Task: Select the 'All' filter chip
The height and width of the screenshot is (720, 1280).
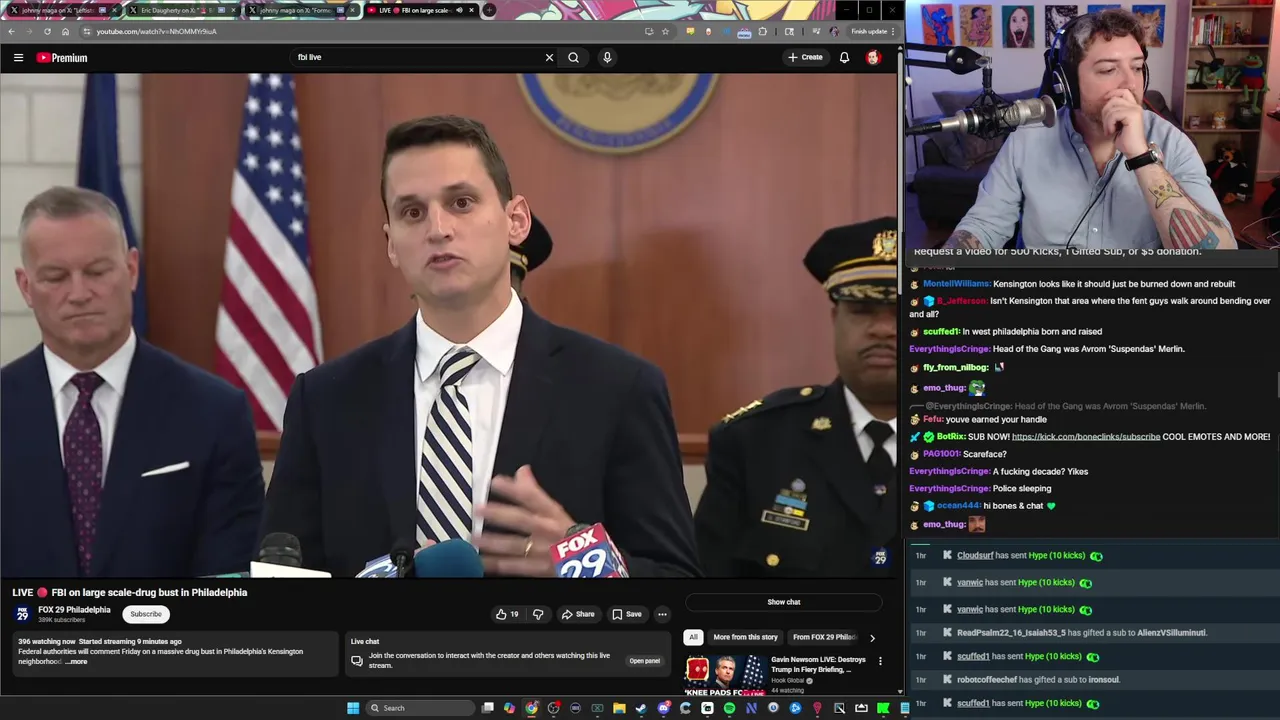Action: (693, 637)
